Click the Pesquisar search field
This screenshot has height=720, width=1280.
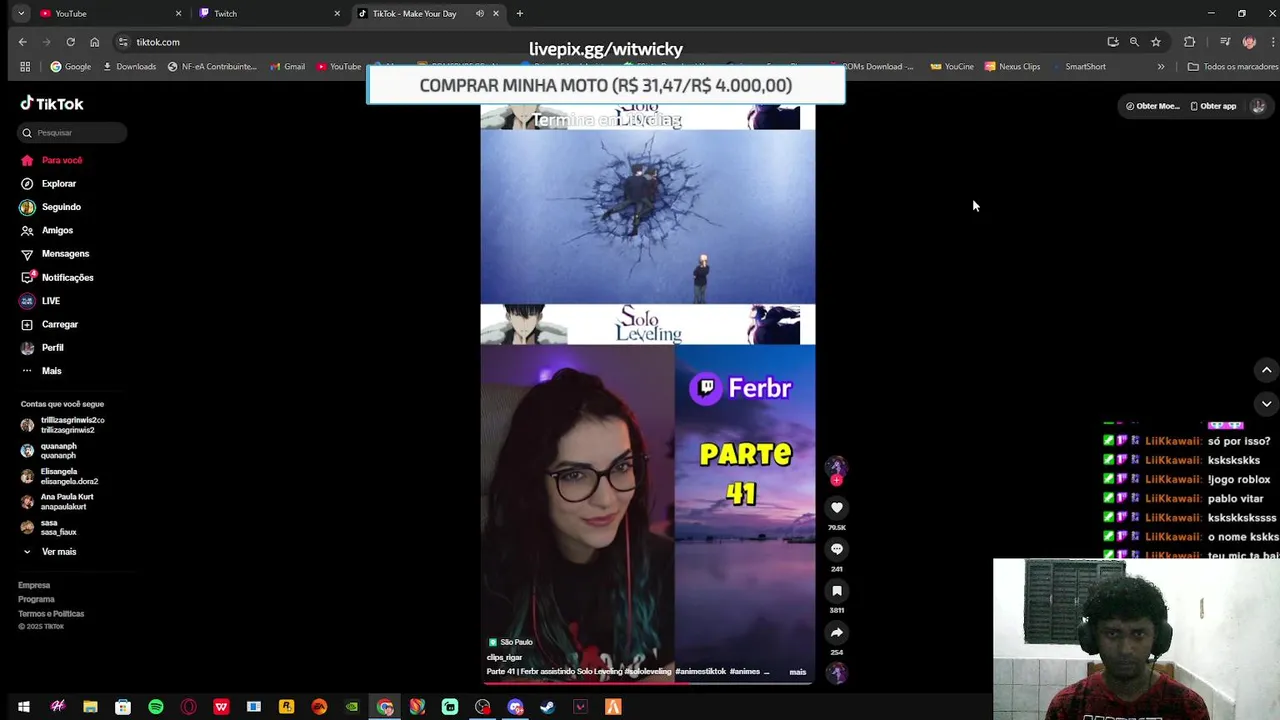click(72, 133)
